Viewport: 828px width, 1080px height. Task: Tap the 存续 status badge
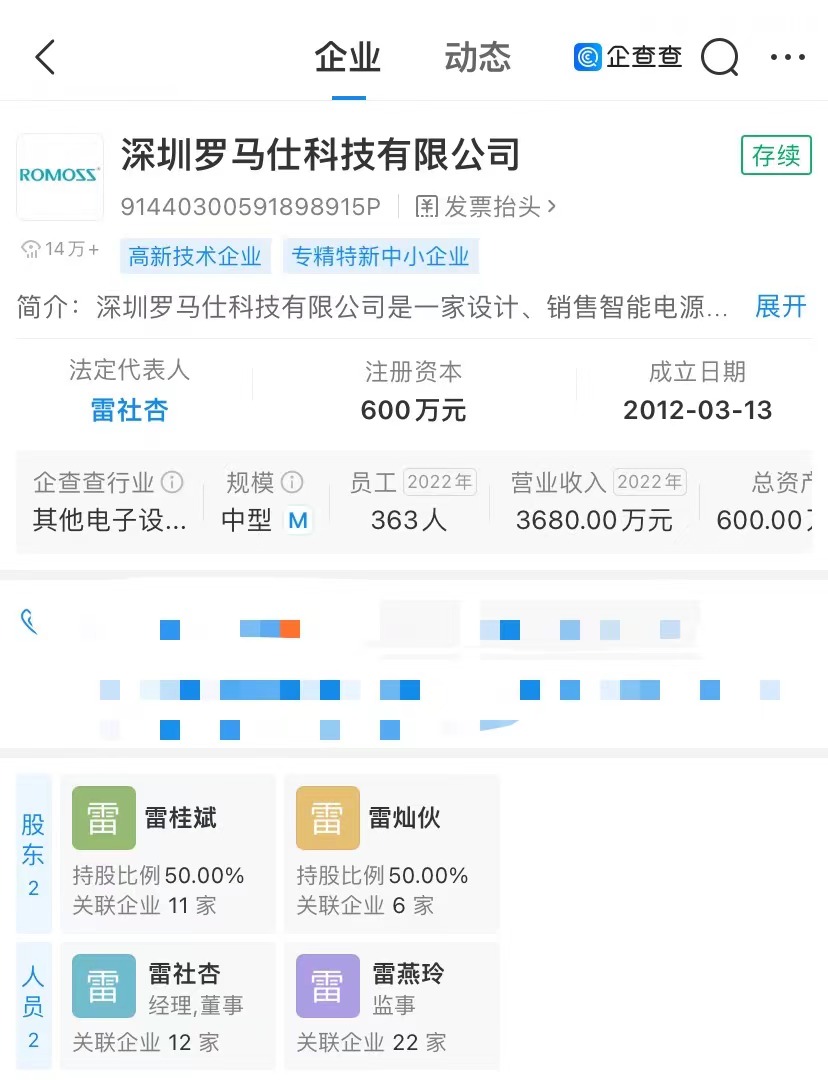pos(776,156)
